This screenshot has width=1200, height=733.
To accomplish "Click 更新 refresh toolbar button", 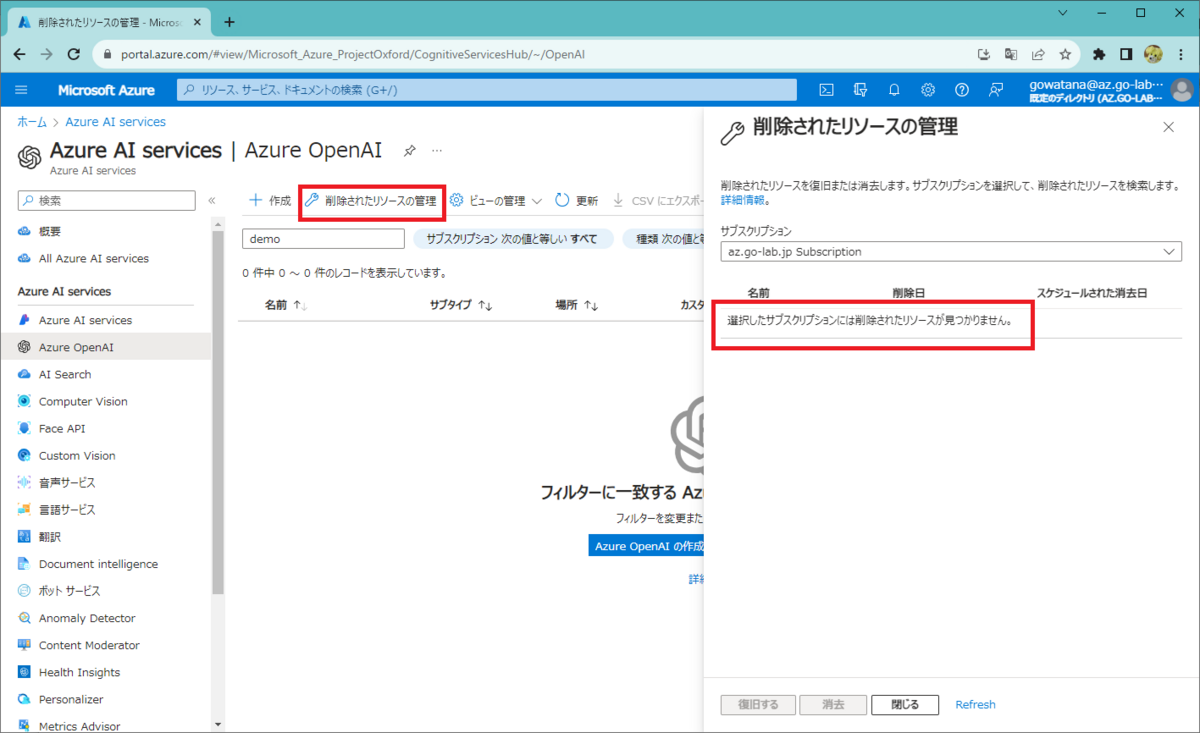I will pyautogui.click(x=576, y=201).
